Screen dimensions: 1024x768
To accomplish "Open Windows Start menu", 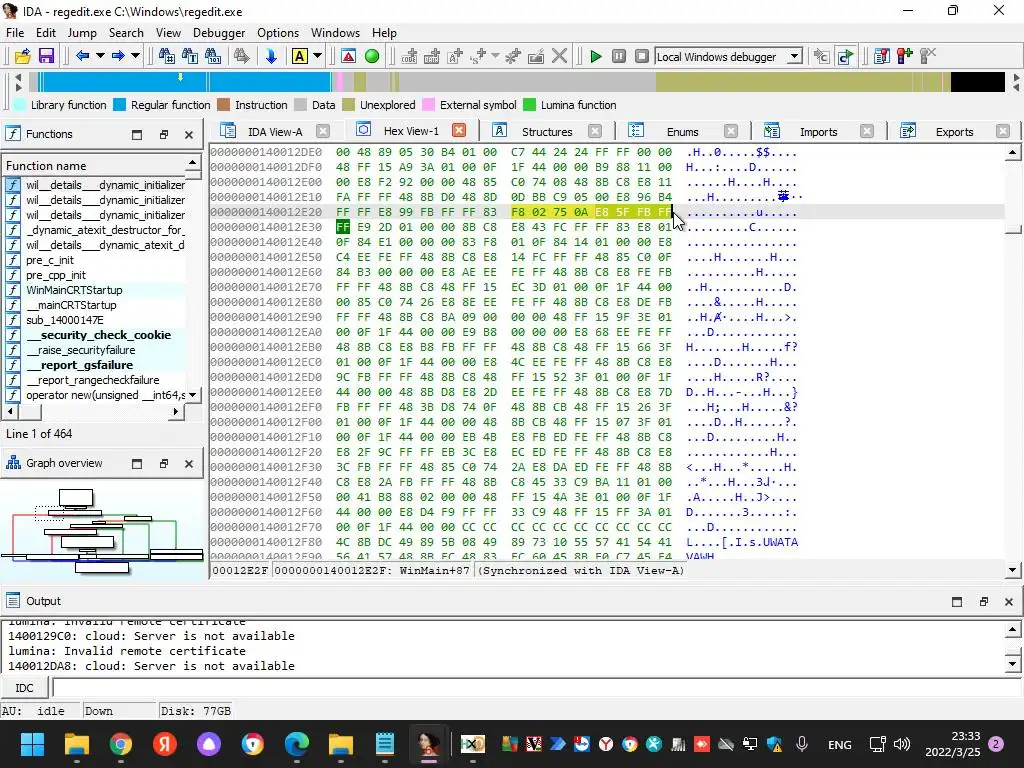I will pyautogui.click(x=32, y=744).
